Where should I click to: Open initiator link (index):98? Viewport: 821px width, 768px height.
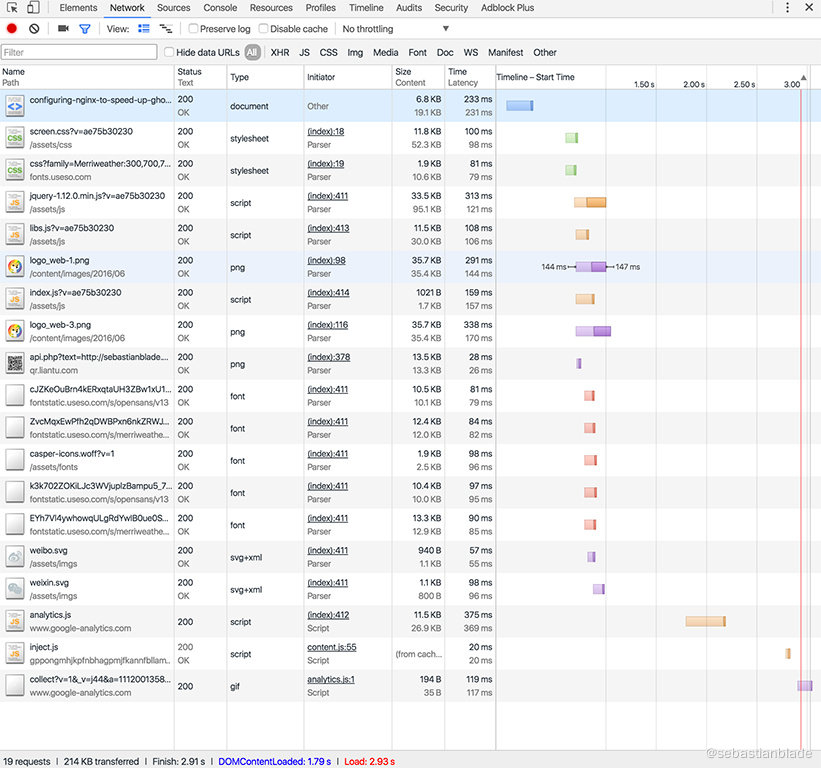(326, 260)
